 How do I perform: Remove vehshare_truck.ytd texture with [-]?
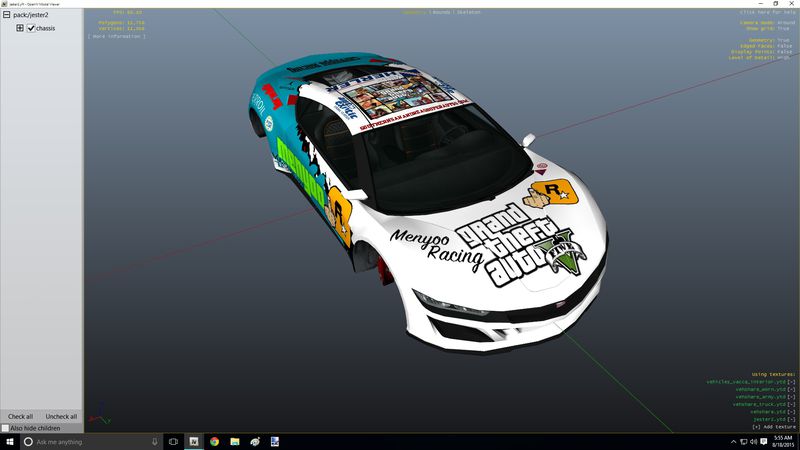click(791, 405)
